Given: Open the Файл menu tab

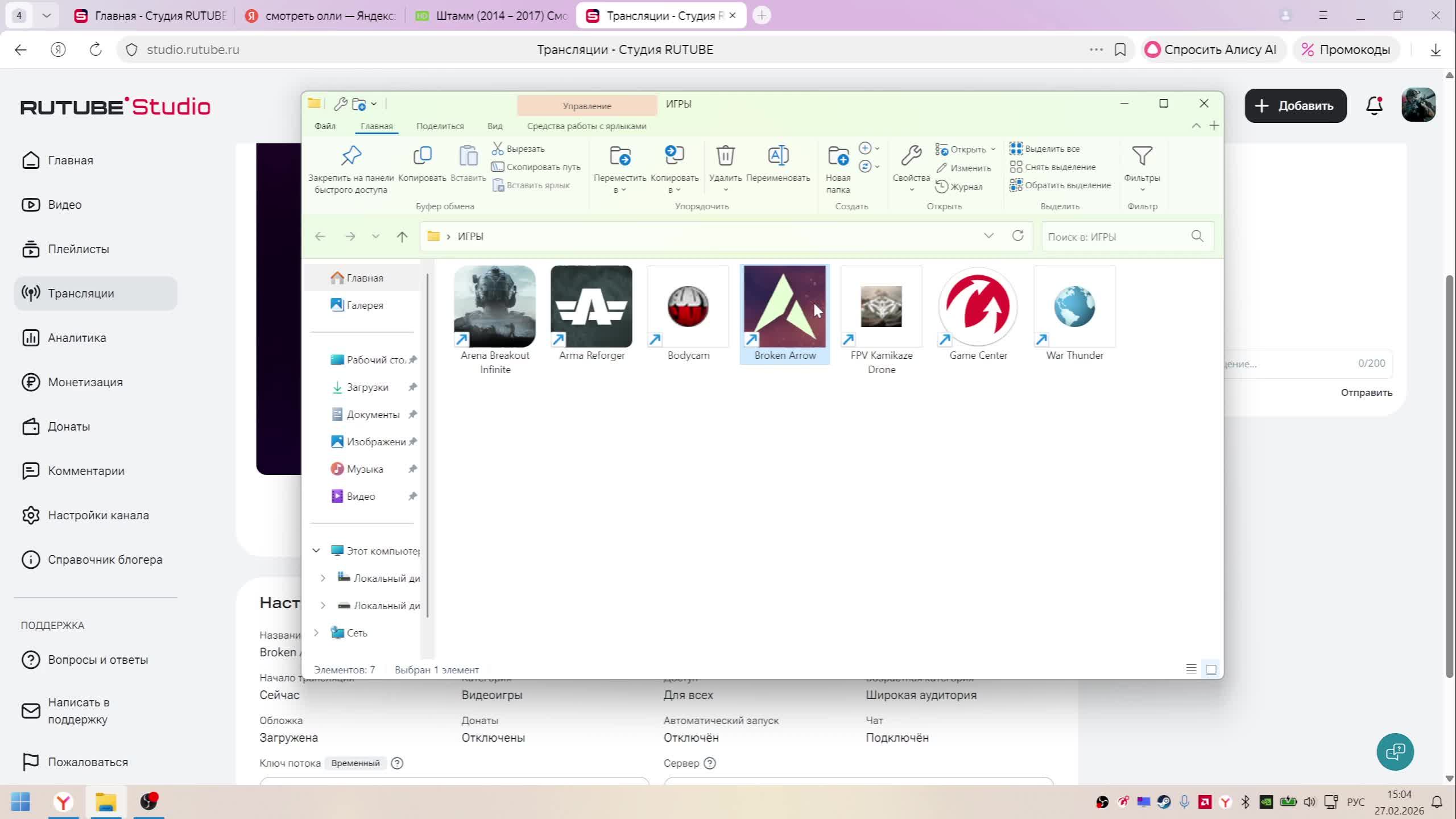Looking at the screenshot, I should pos(325,126).
